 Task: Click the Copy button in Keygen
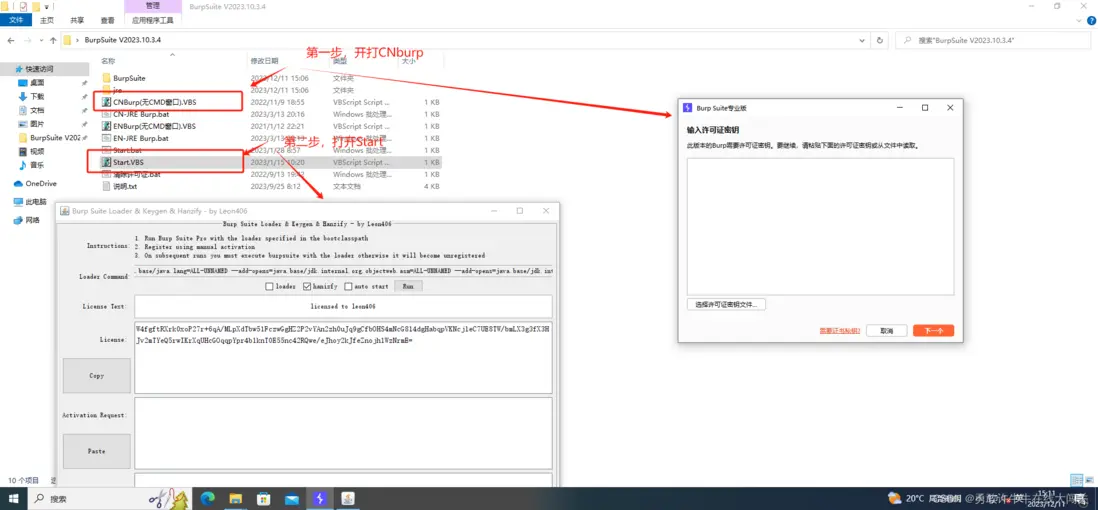(x=97, y=375)
